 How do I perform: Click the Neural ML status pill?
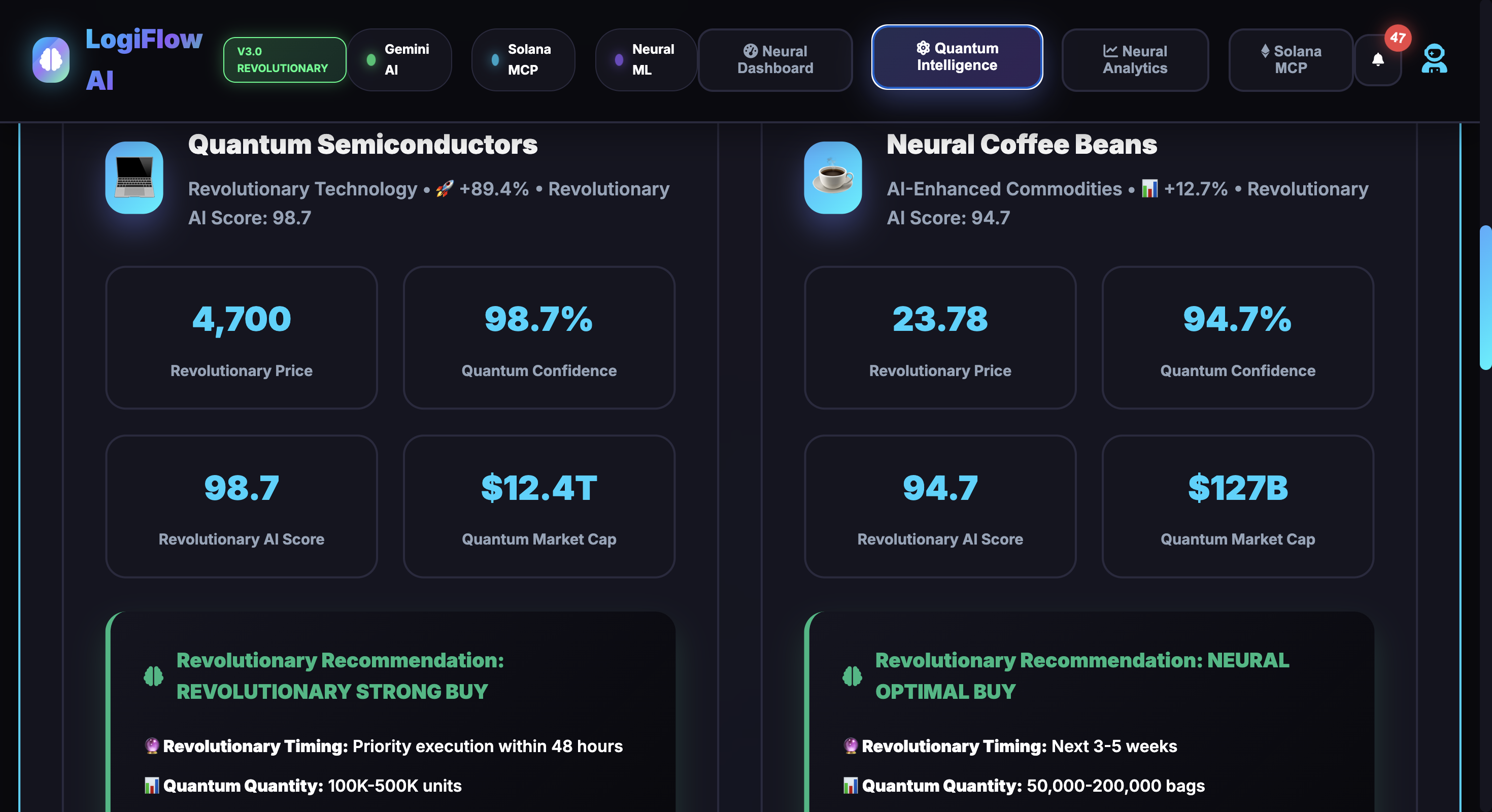(646, 60)
